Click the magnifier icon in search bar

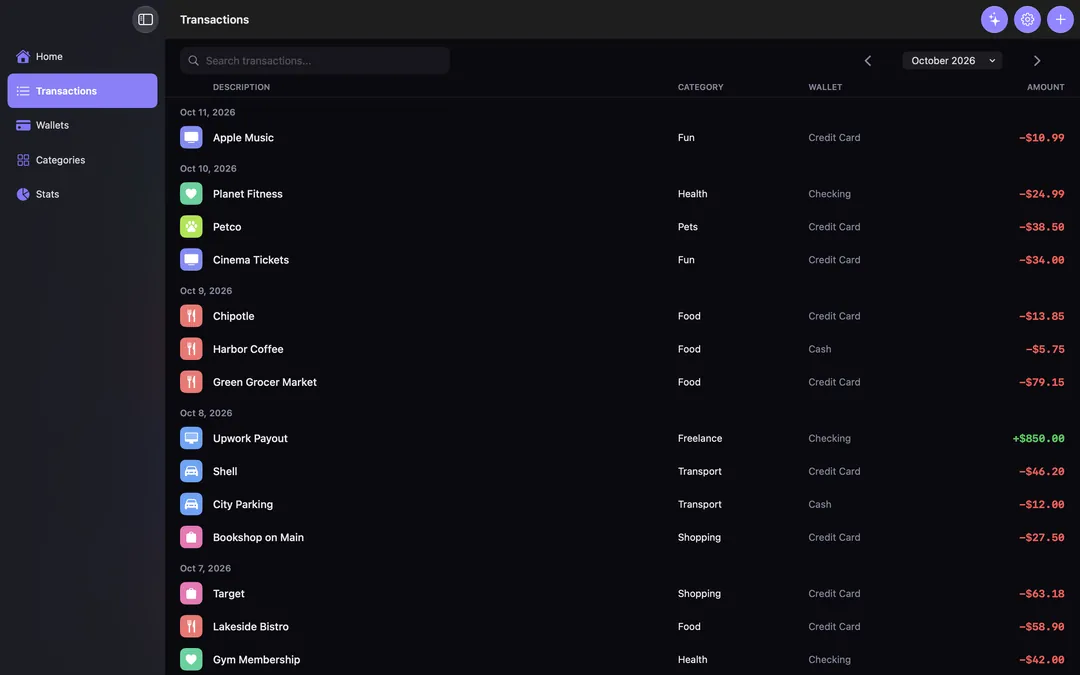click(194, 61)
